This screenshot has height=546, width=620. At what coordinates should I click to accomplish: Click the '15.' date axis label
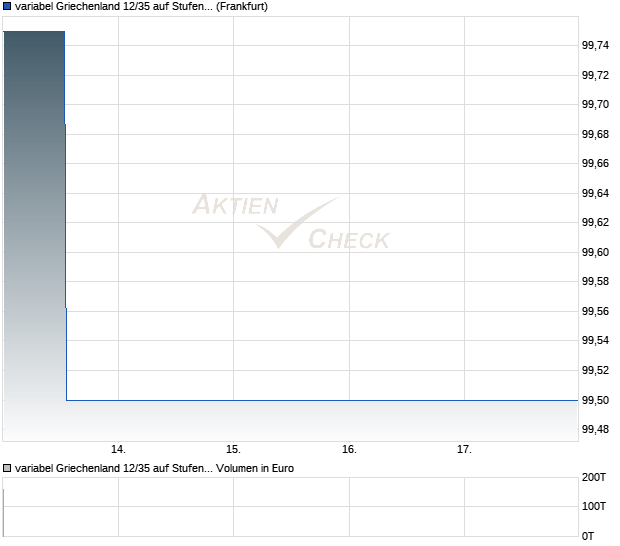tap(233, 450)
